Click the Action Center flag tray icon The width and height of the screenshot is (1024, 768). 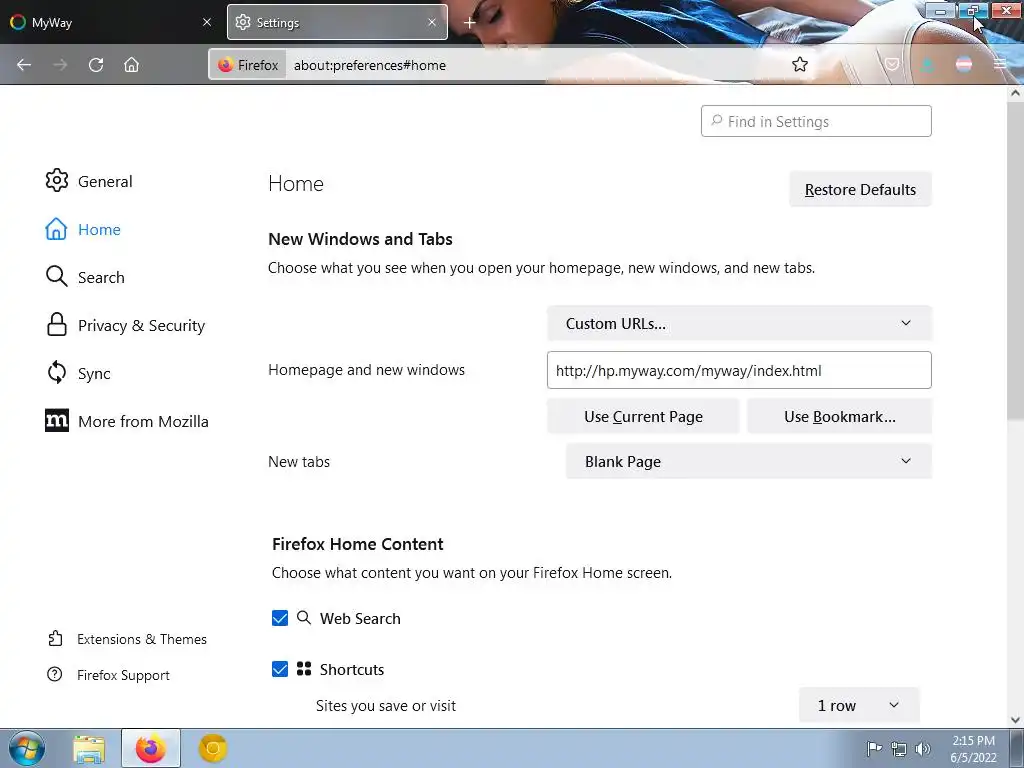(874, 748)
